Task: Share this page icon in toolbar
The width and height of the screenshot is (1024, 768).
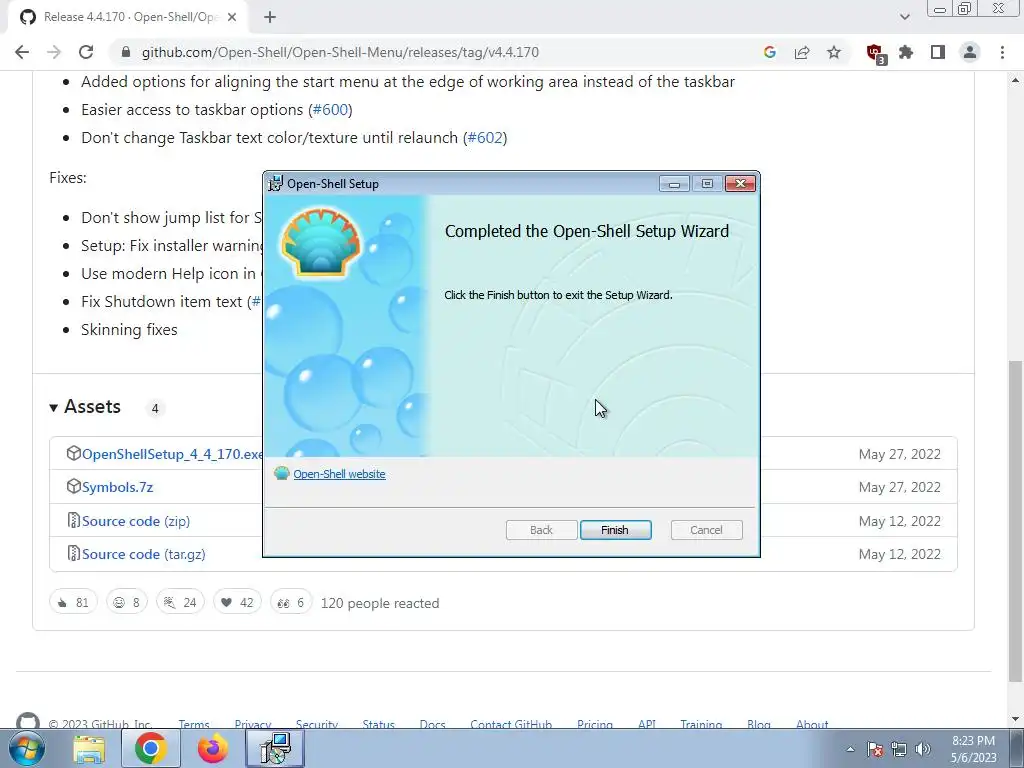Action: 802,52
